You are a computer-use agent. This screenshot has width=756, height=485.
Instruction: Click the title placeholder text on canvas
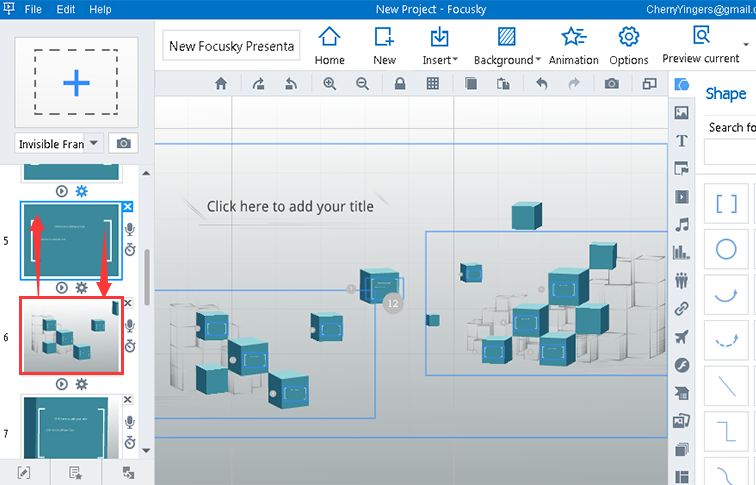290,206
